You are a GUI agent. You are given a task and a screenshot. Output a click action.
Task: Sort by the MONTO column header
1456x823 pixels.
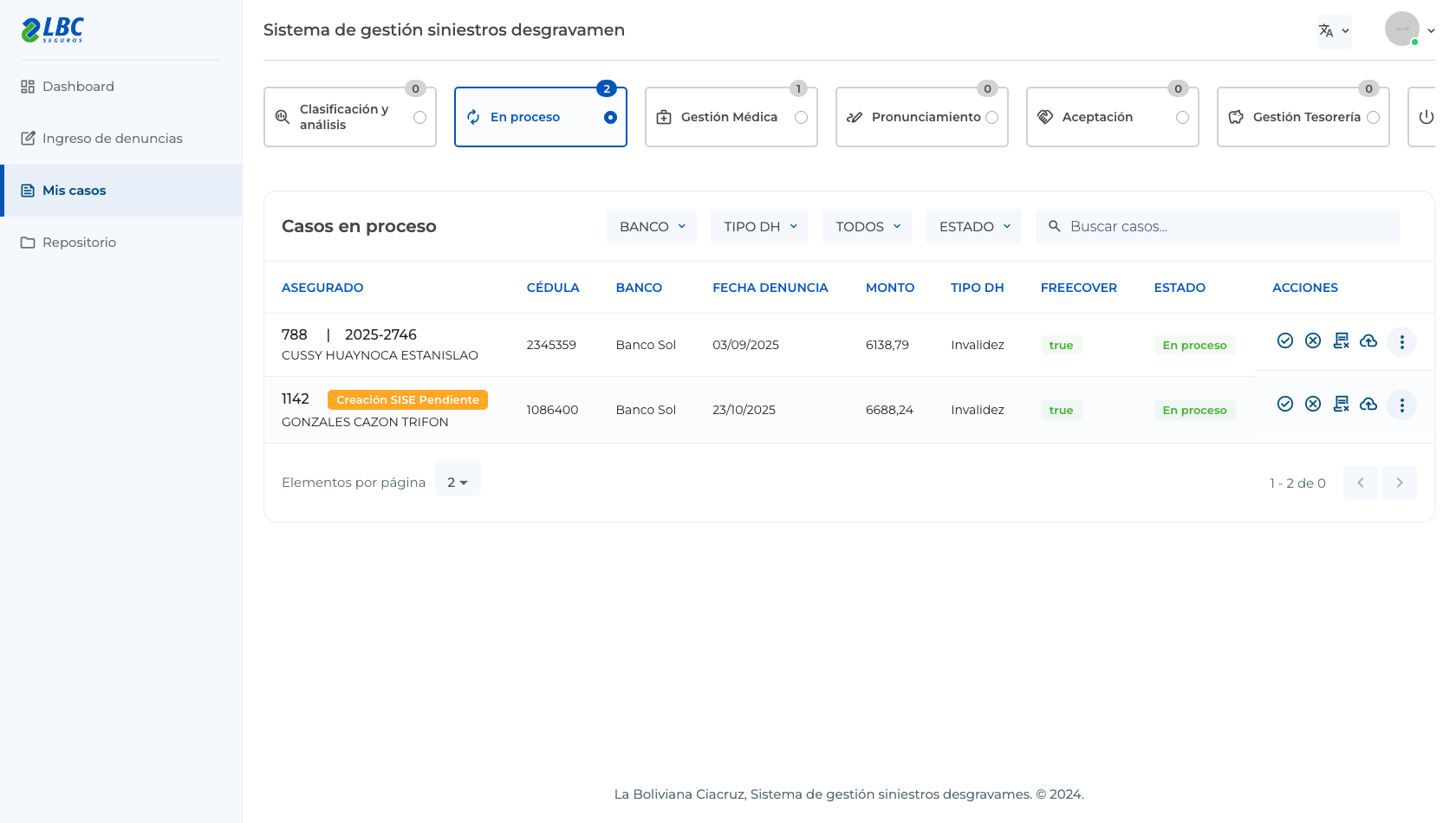click(890, 288)
